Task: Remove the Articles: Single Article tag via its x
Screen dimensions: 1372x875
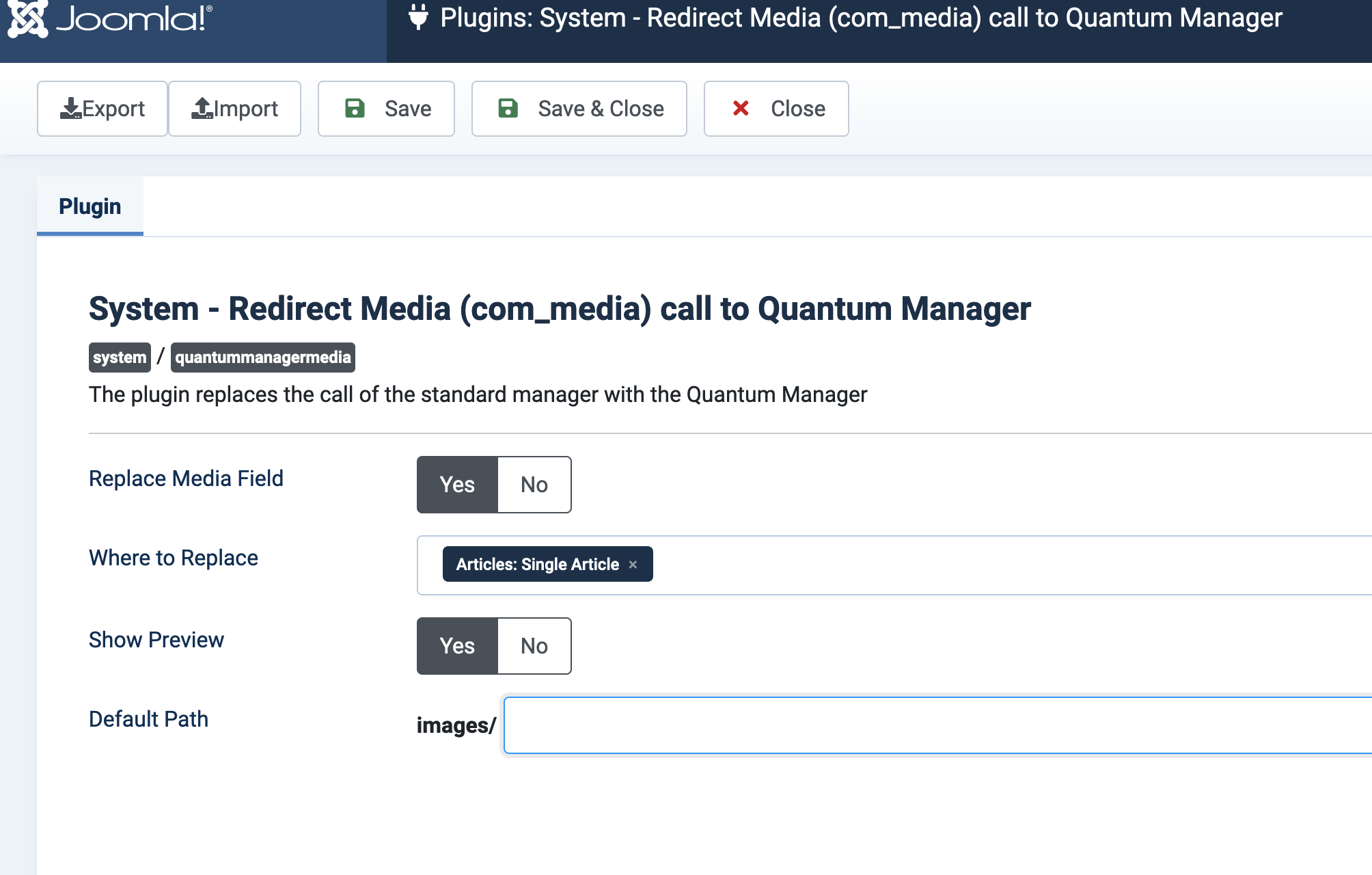Action: (633, 564)
